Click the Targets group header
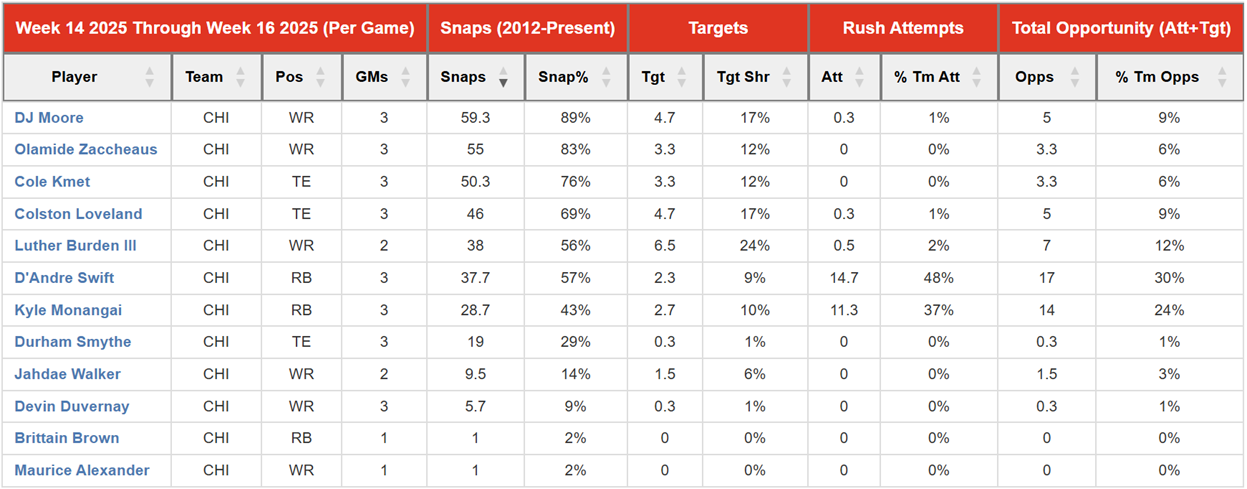1247x489 pixels. tap(718, 28)
